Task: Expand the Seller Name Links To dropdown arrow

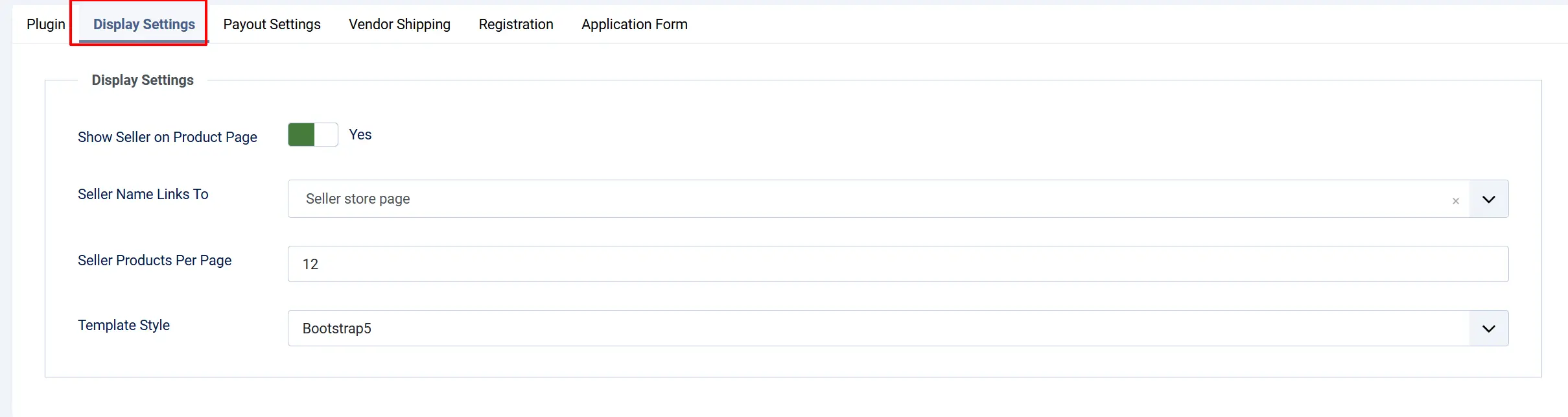Action: click(1488, 199)
